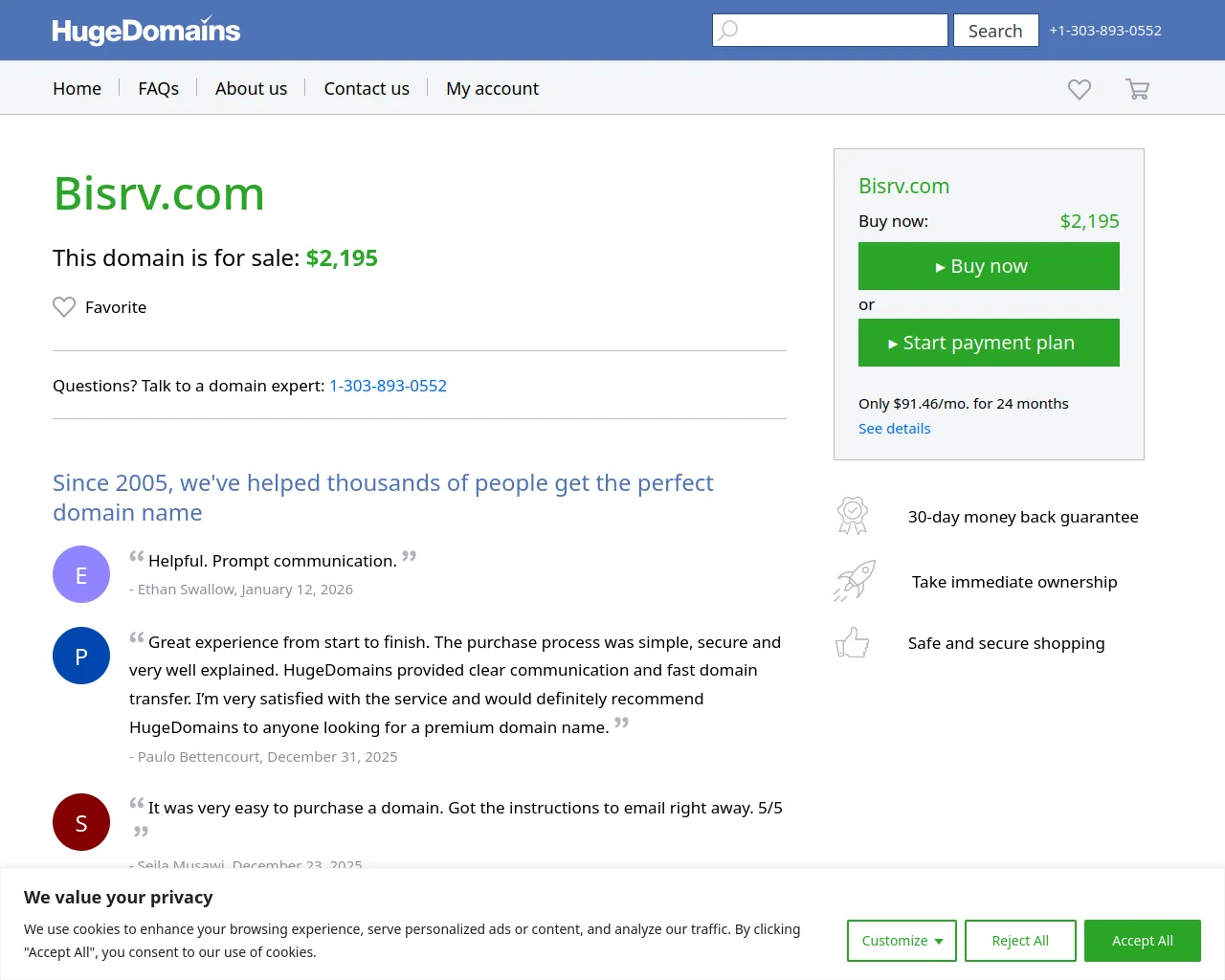The image size is (1225, 980).
Task: Click Seila Musawi's red avatar circle
Action: (x=81, y=822)
